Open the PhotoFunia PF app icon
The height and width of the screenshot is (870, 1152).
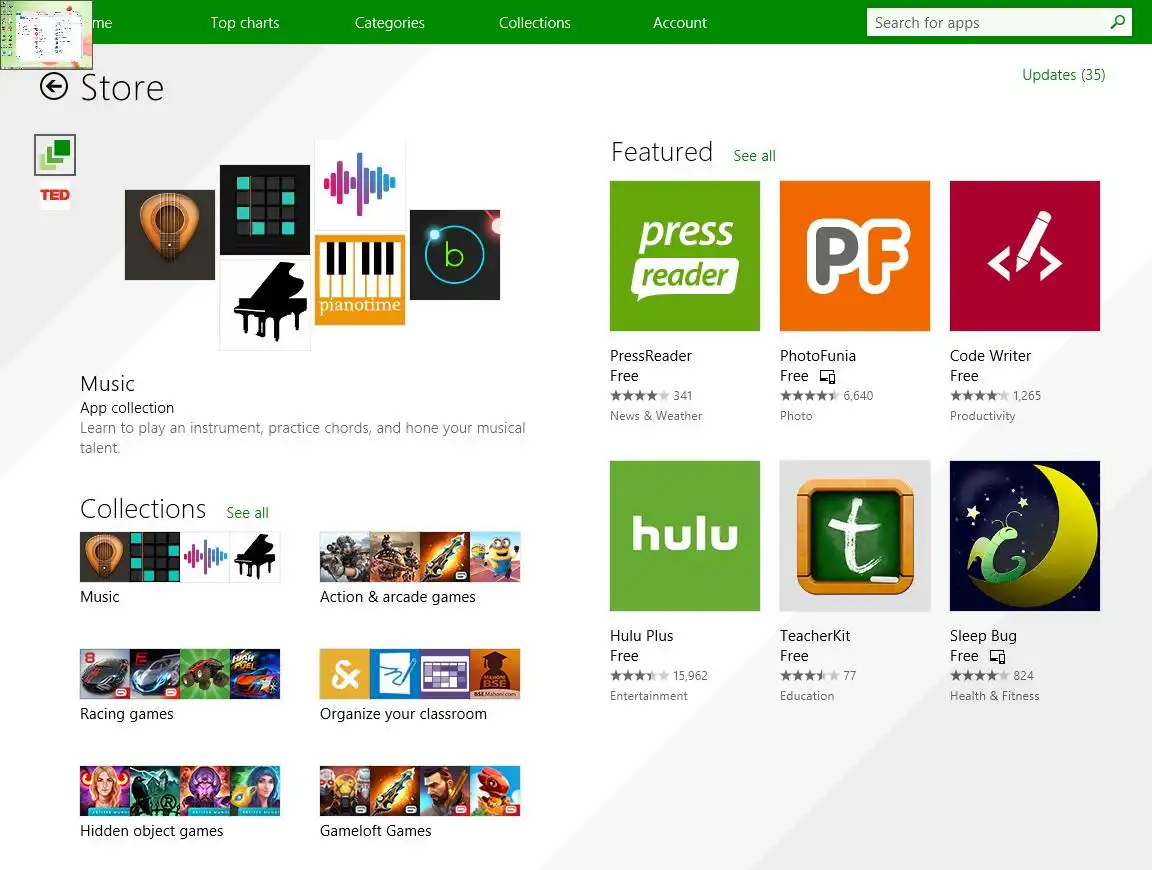click(855, 256)
